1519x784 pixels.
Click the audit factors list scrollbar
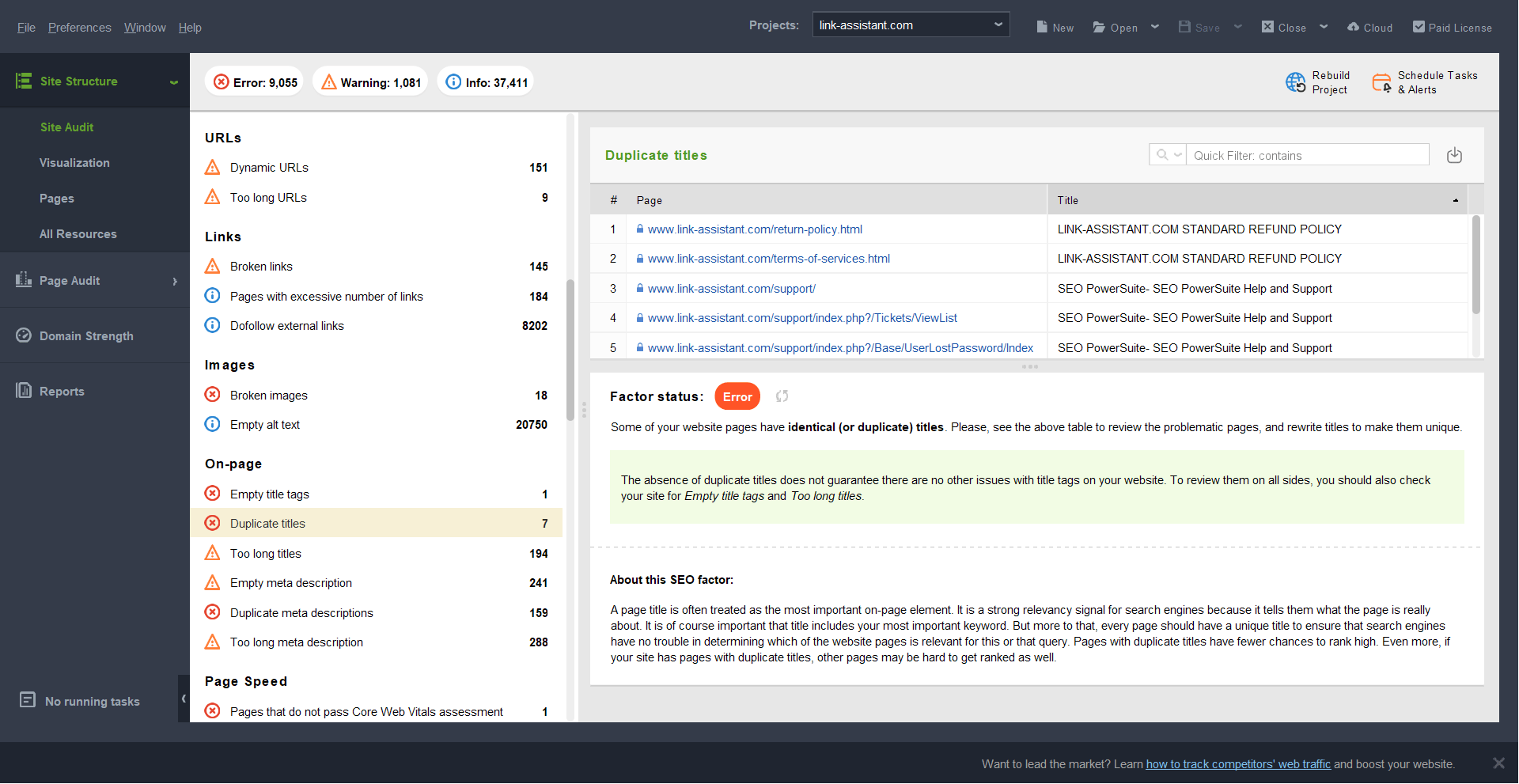click(x=570, y=350)
